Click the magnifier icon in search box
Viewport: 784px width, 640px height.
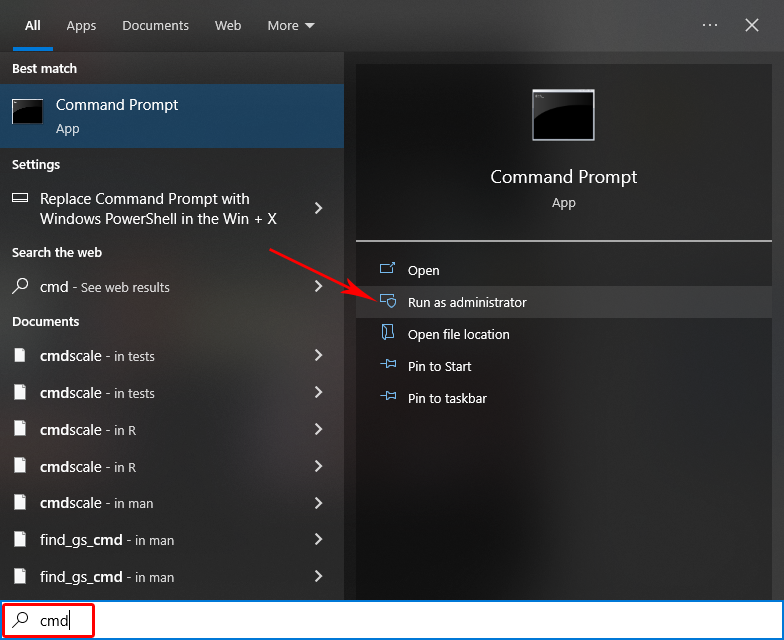point(20,619)
